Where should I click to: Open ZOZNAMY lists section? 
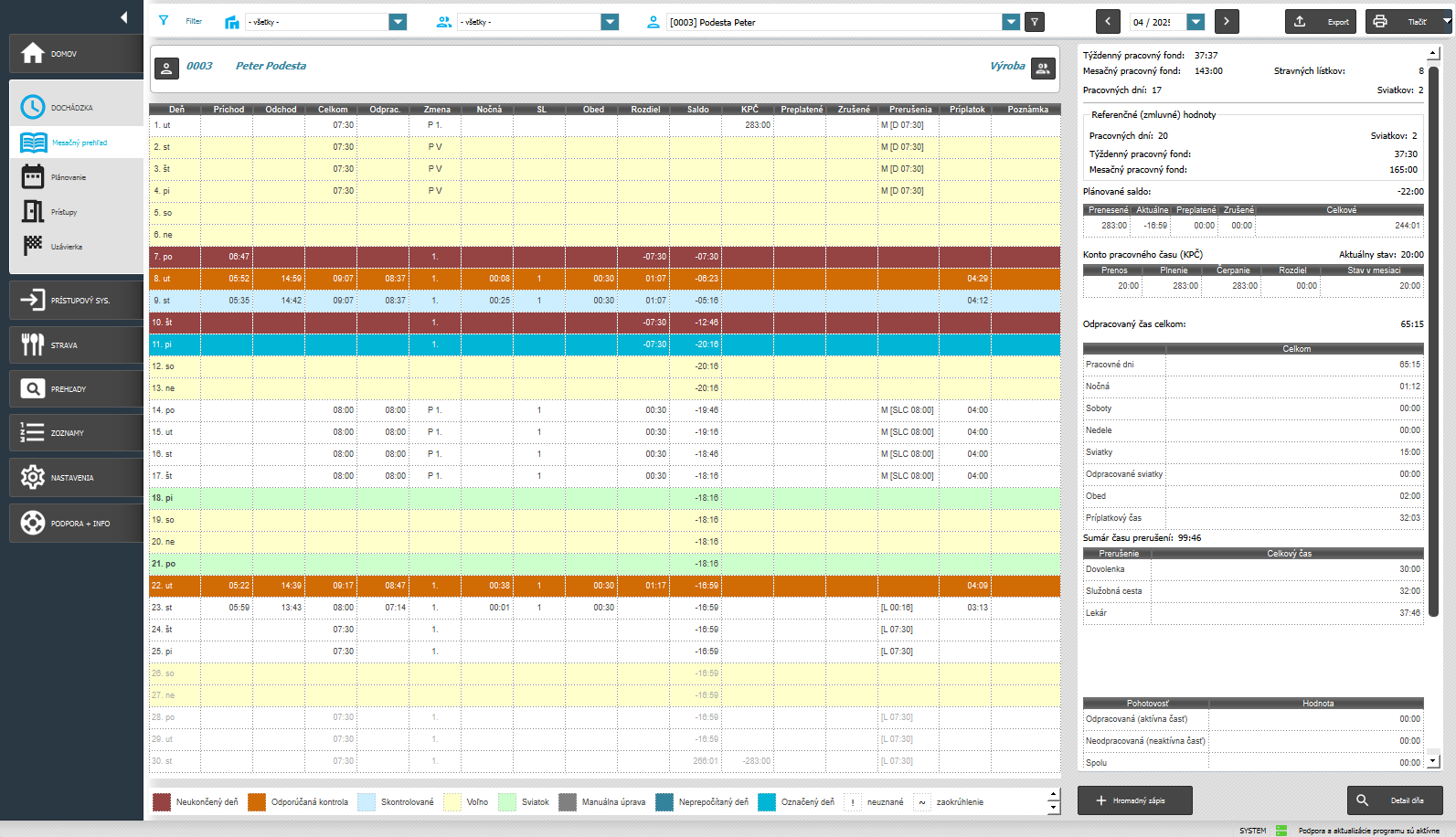[76, 432]
